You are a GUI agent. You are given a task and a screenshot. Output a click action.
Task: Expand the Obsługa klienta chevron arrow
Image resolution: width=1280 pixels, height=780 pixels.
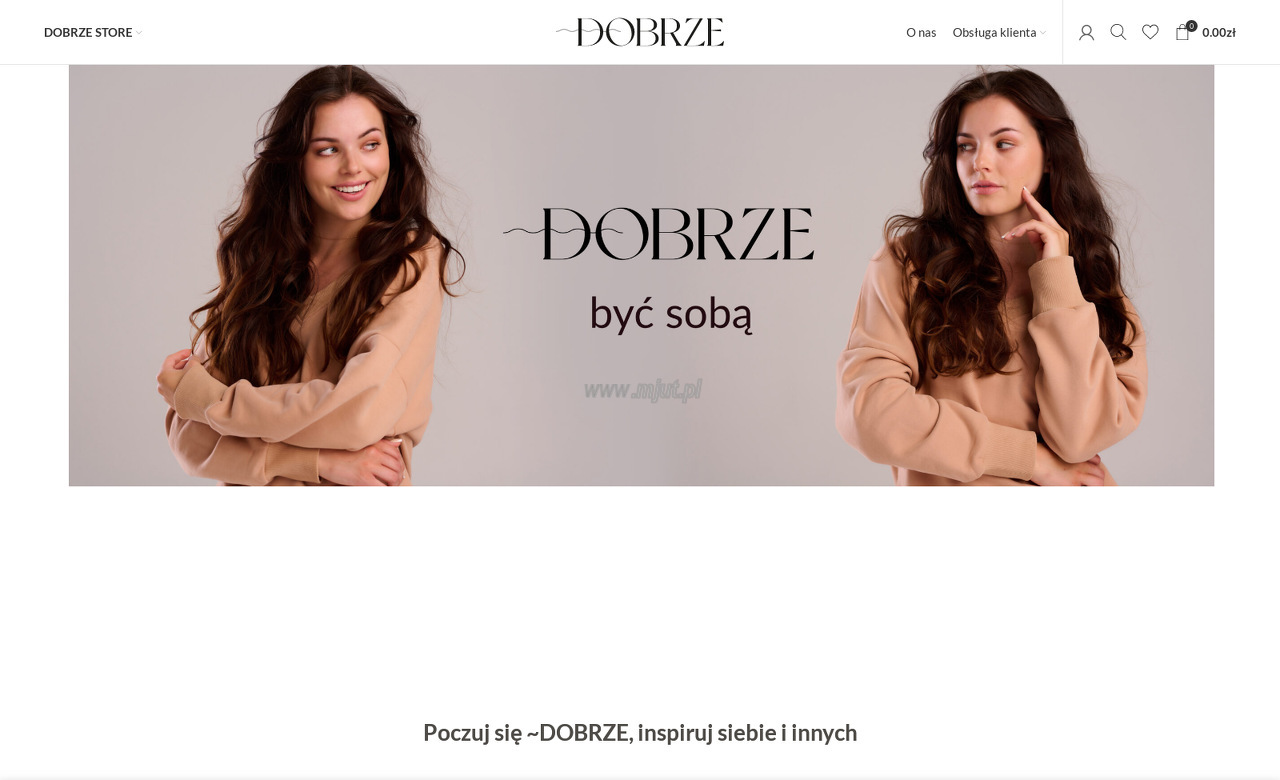click(x=1043, y=33)
